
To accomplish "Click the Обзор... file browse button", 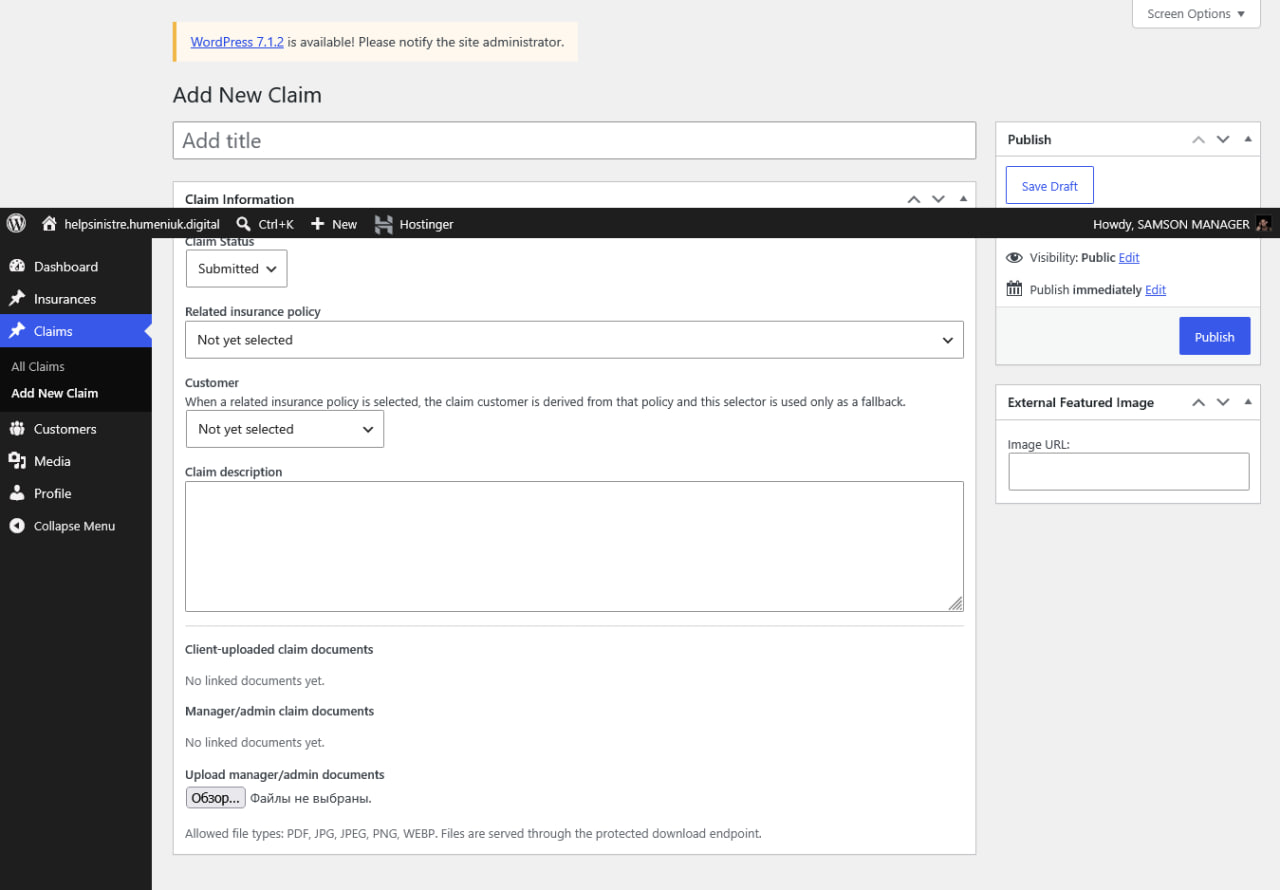I will coord(215,798).
